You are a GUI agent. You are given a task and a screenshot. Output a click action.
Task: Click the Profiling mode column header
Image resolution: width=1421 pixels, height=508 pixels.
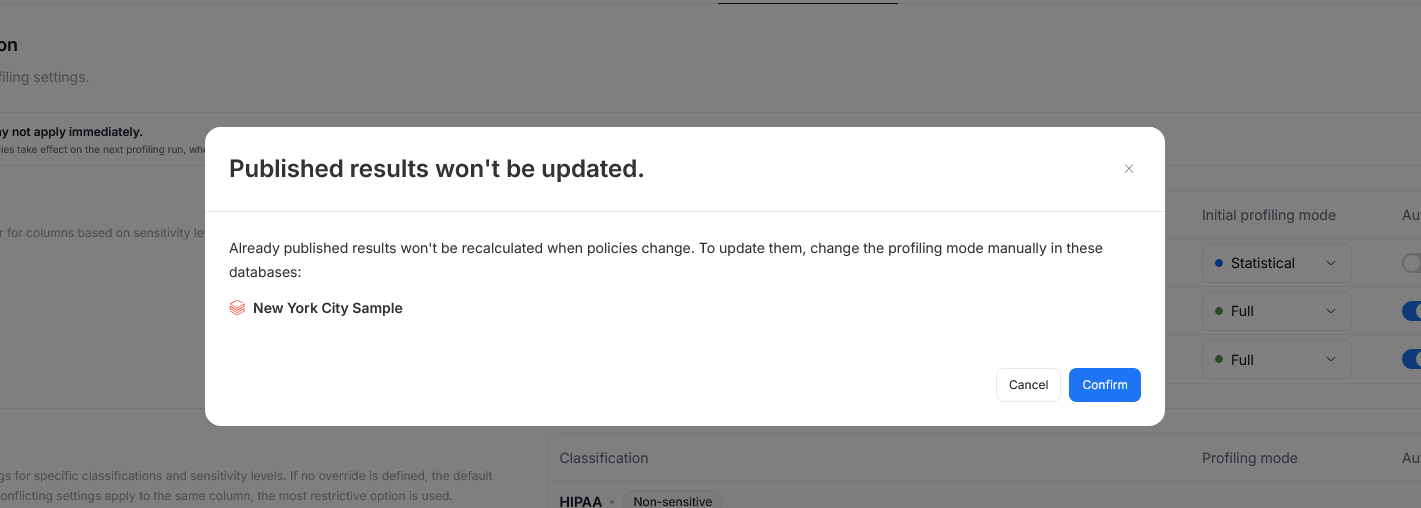1249,458
